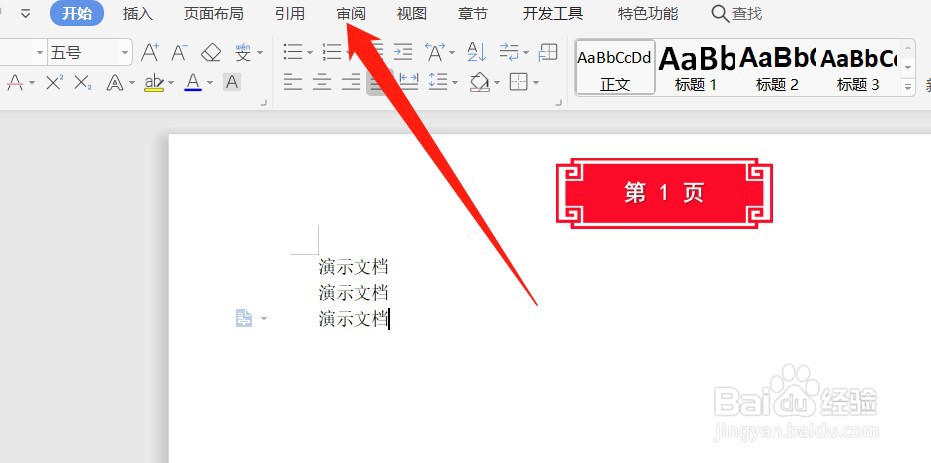The width and height of the screenshot is (931, 463).
Task: Expand the font name dropdown arrow
Action: tap(40, 53)
